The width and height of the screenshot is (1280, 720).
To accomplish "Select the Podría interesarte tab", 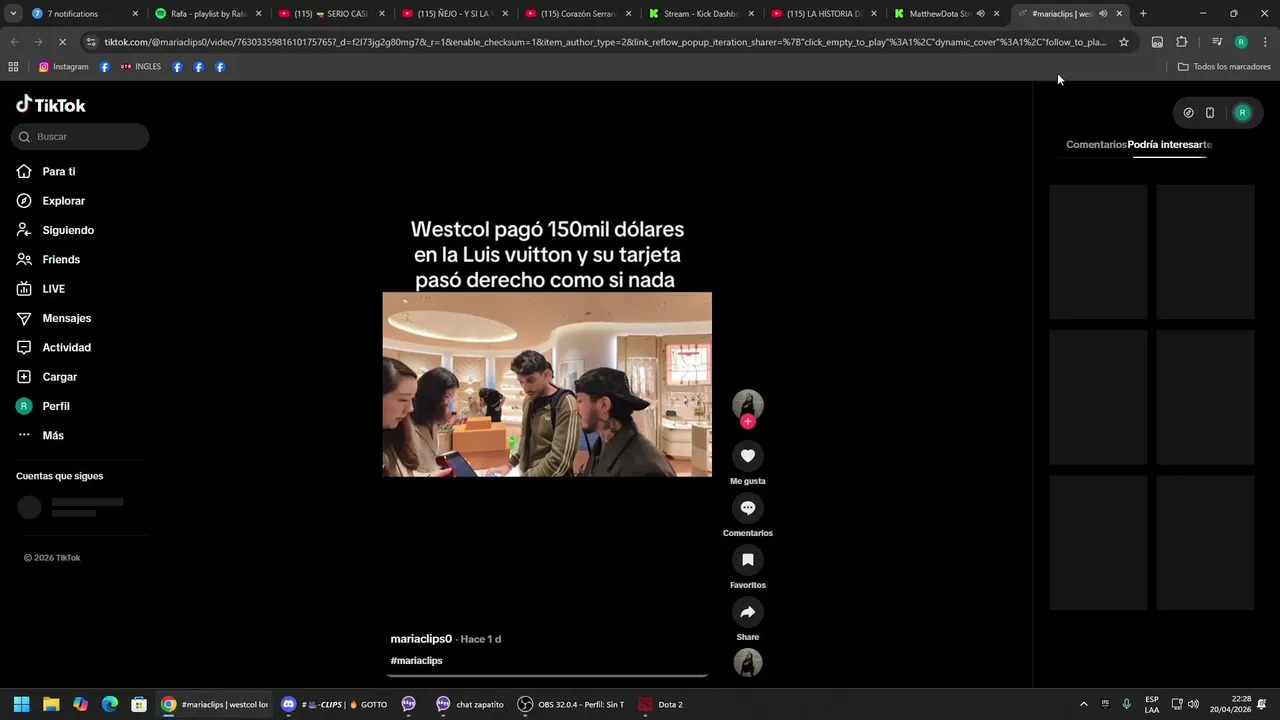I will click(x=1169, y=145).
